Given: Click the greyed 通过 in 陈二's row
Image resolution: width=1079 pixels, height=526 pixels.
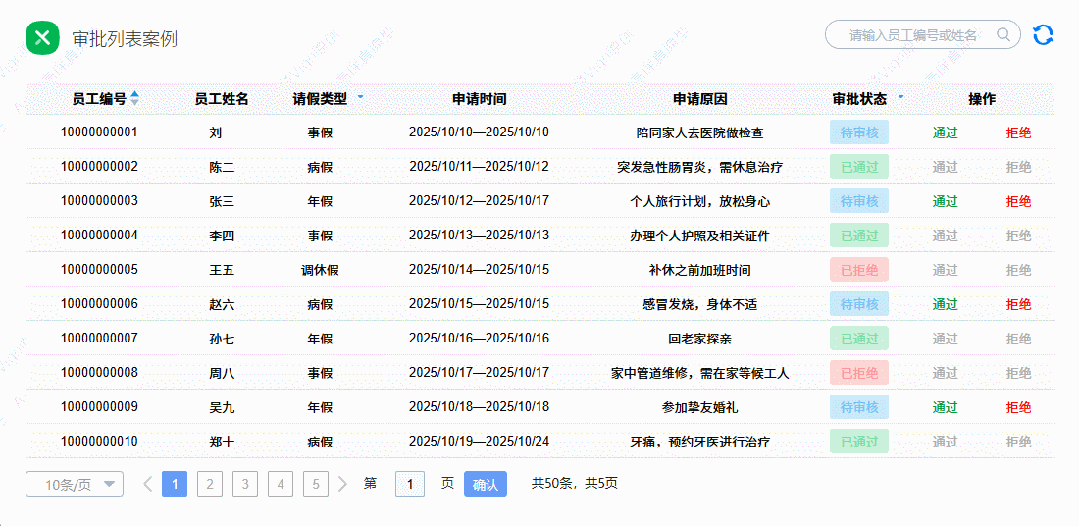Looking at the screenshot, I should (x=945, y=167).
